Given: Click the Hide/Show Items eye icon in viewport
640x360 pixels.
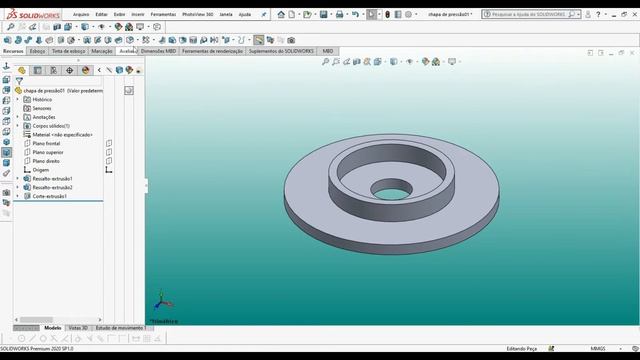Looking at the screenshot, I should [409, 62].
